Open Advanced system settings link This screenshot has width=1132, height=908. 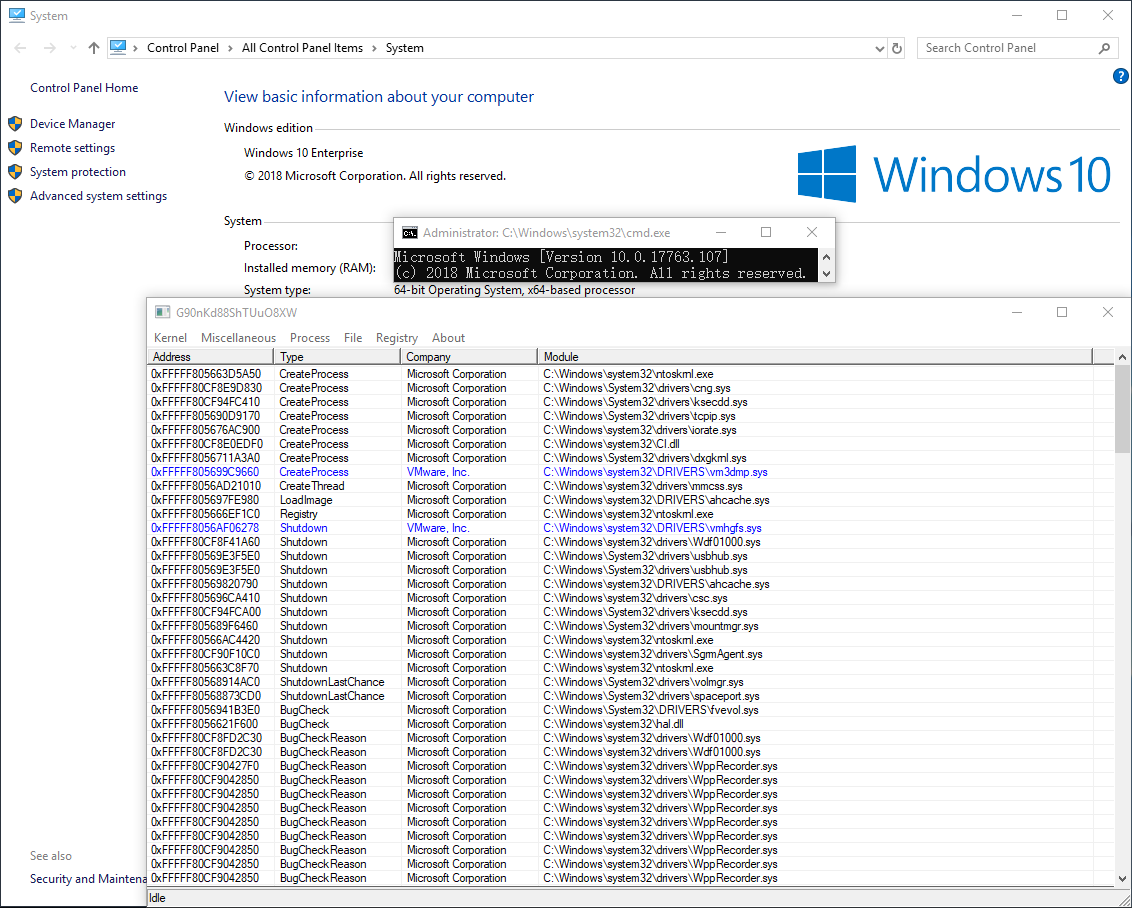point(98,196)
